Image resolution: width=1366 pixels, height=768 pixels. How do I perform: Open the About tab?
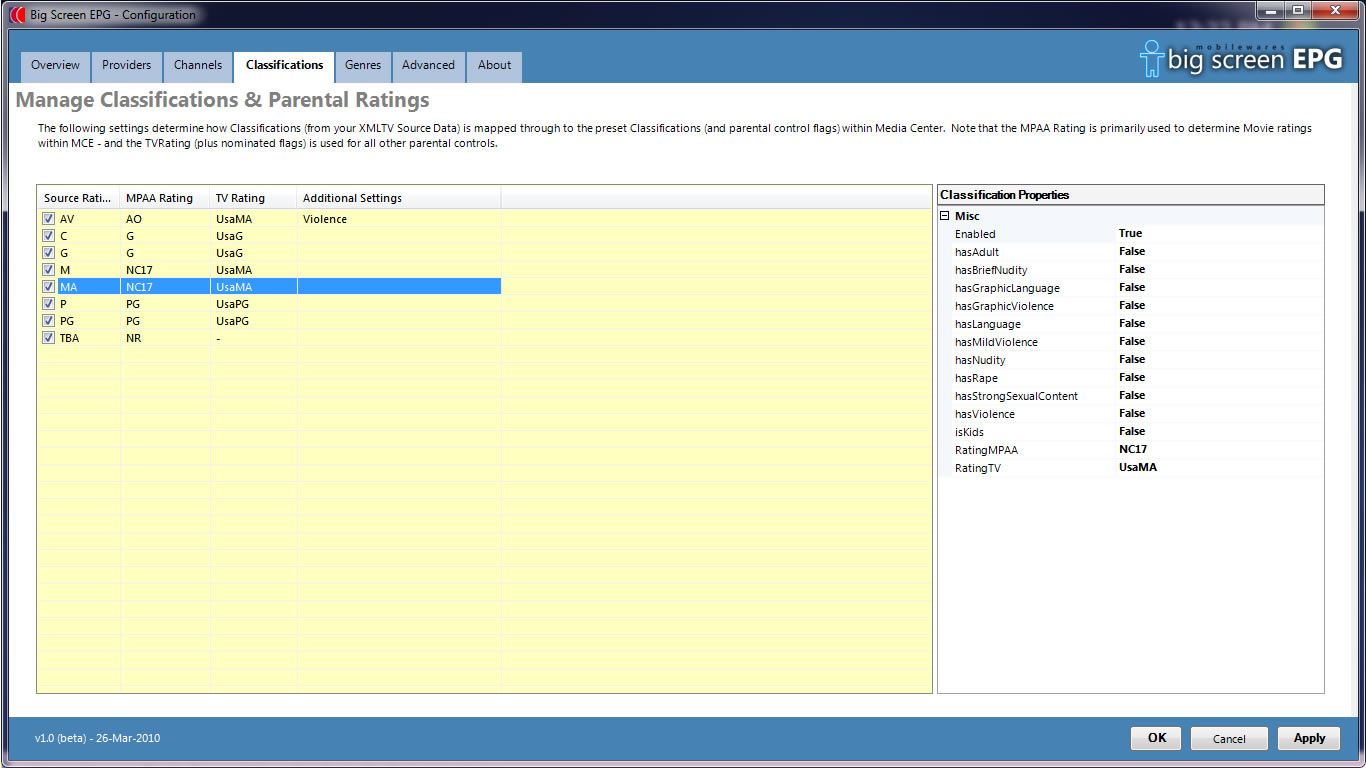point(494,66)
